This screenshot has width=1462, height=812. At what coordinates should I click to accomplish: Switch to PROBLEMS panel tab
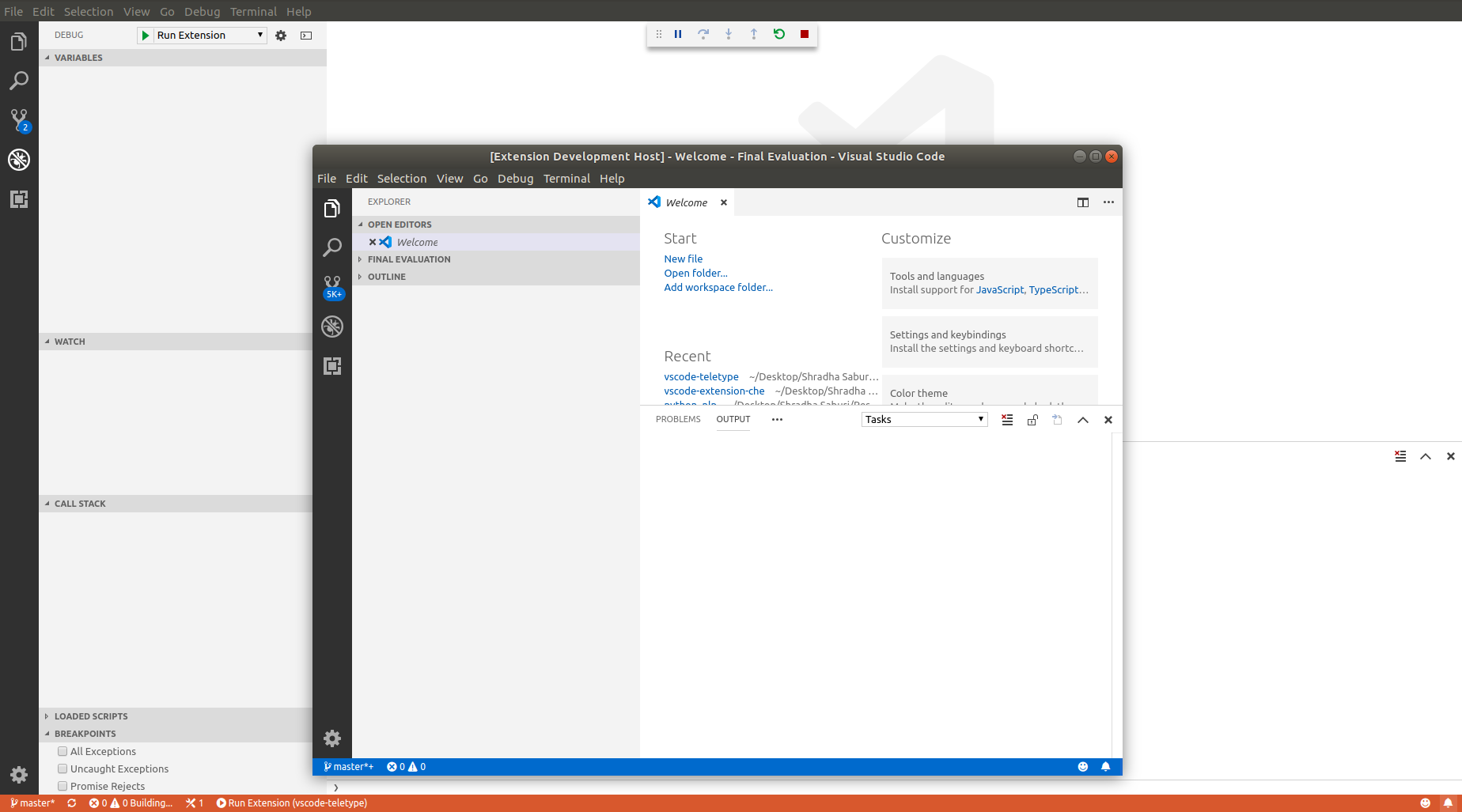point(678,420)
